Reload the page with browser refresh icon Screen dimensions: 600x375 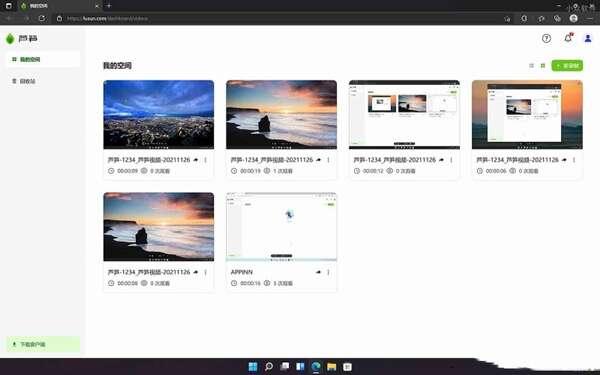click(x=42, y=18)
